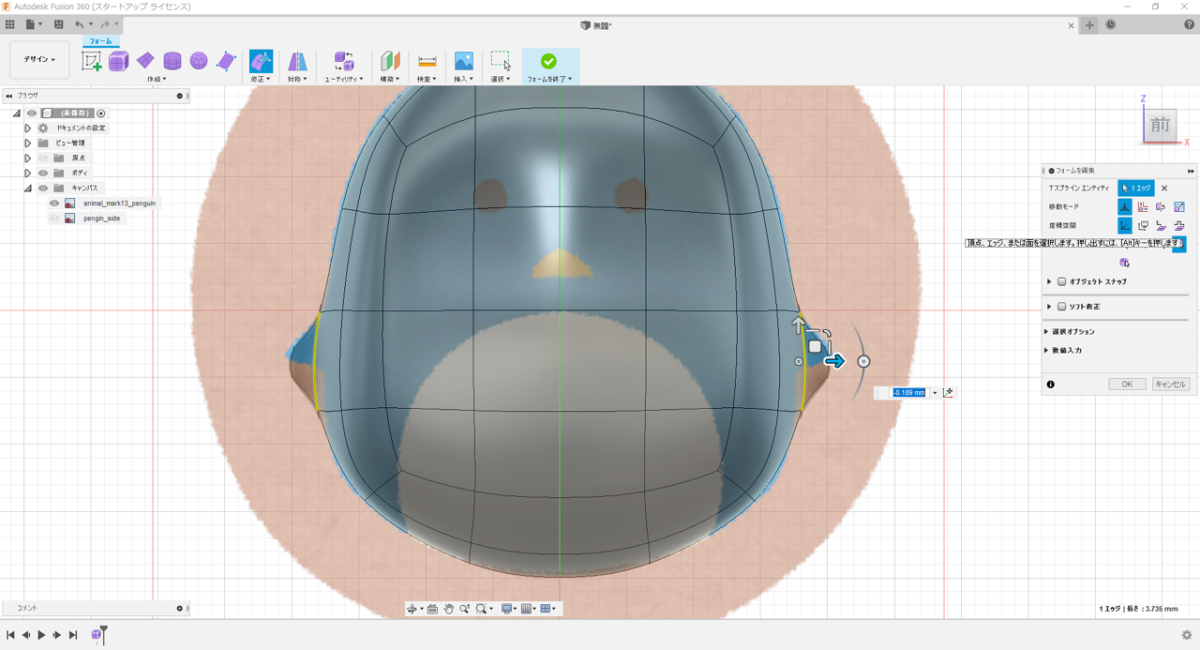The width and height of the screenshot is (1200, 650).
Task: Select the Create Sketch tool
Action: coord(92,61)
